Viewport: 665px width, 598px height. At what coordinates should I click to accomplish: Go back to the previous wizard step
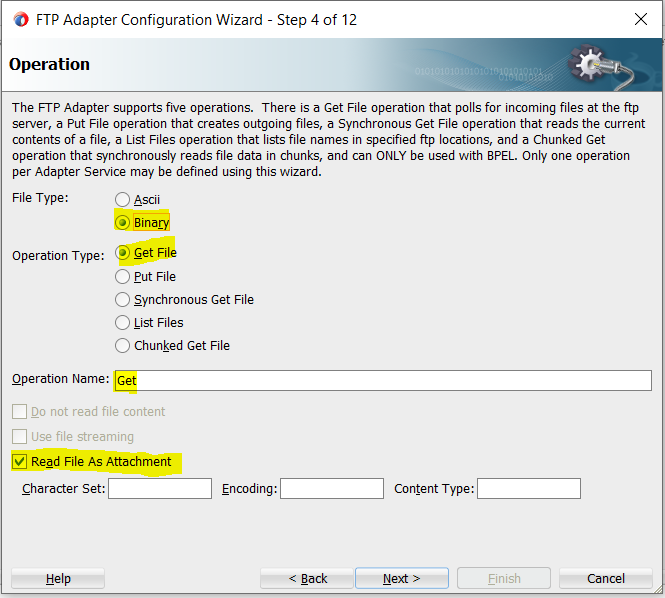point(307,578)
